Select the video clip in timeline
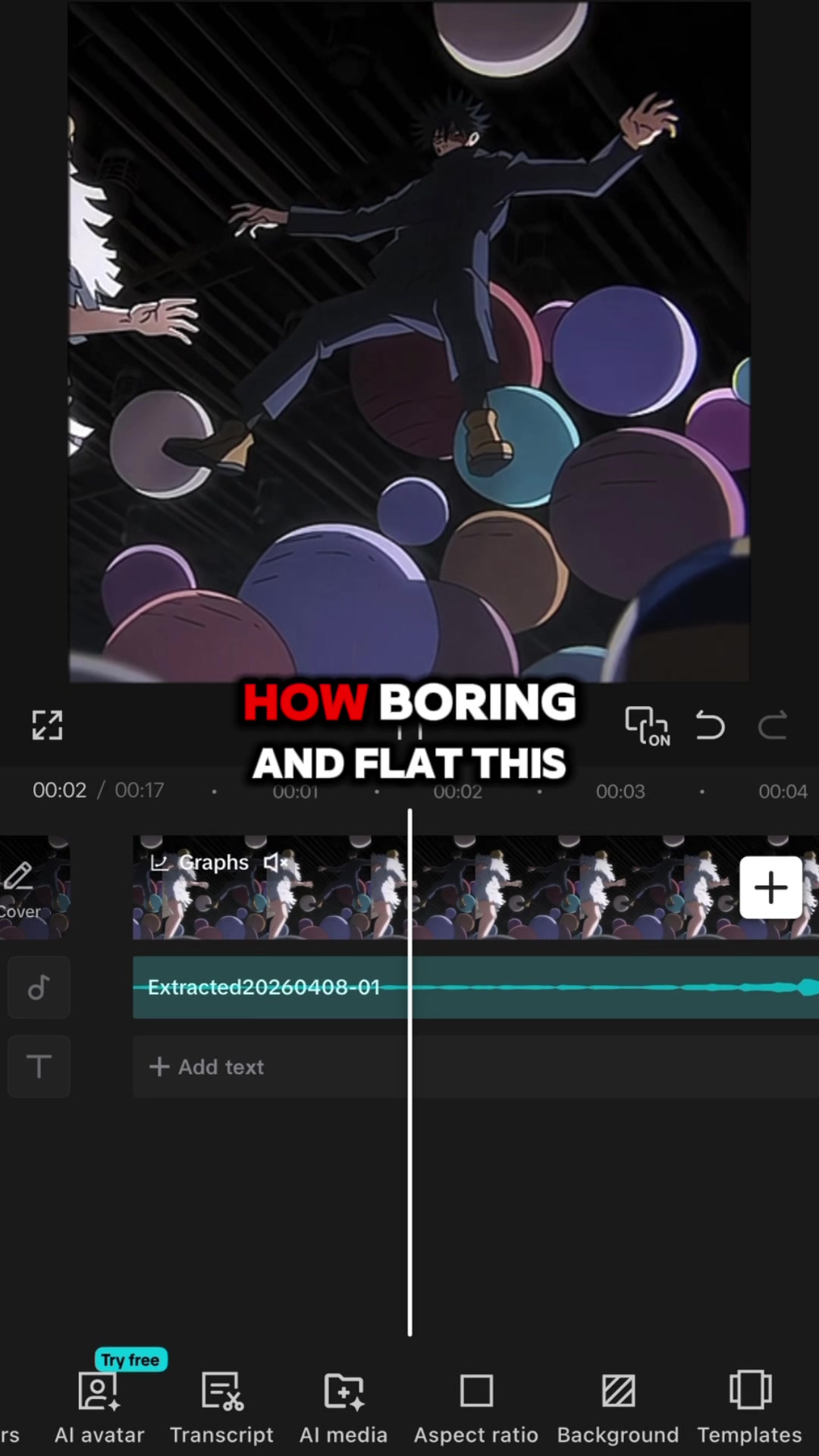 coord(475,888)
